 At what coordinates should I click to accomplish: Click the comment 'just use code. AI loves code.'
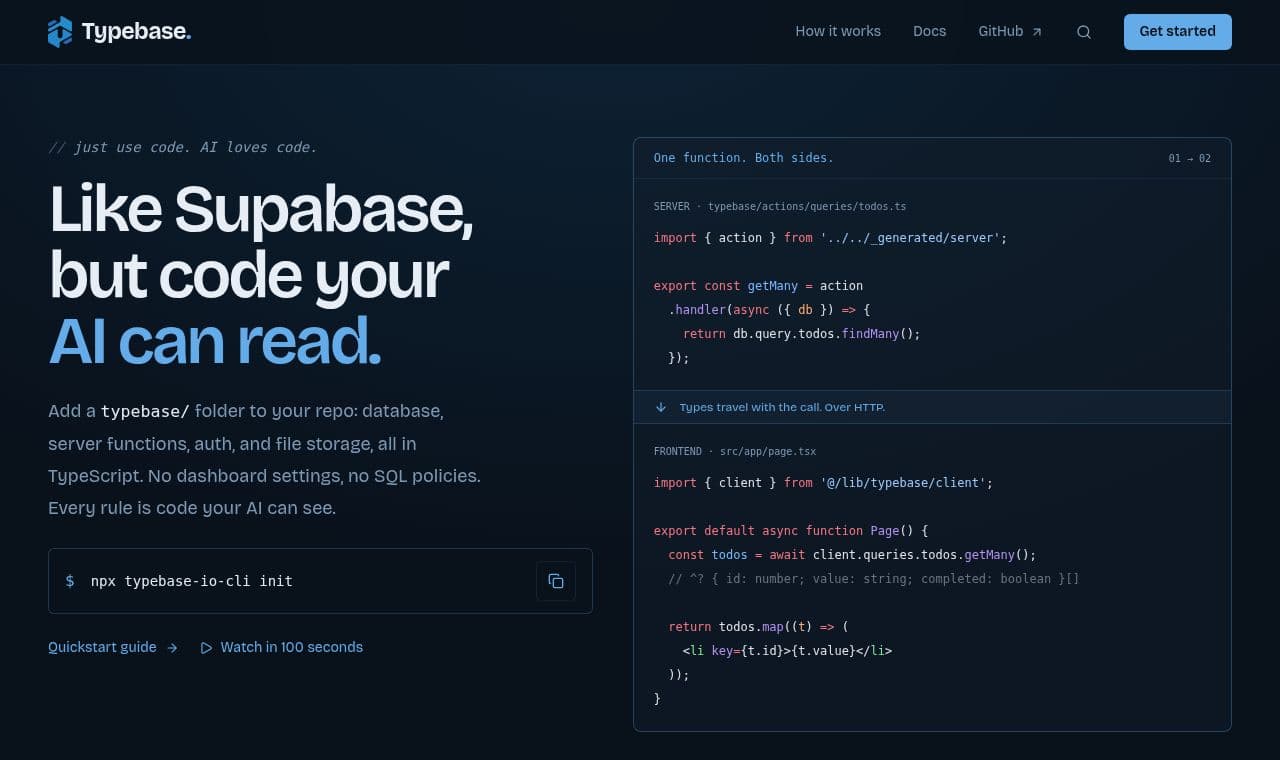point(183,147)
